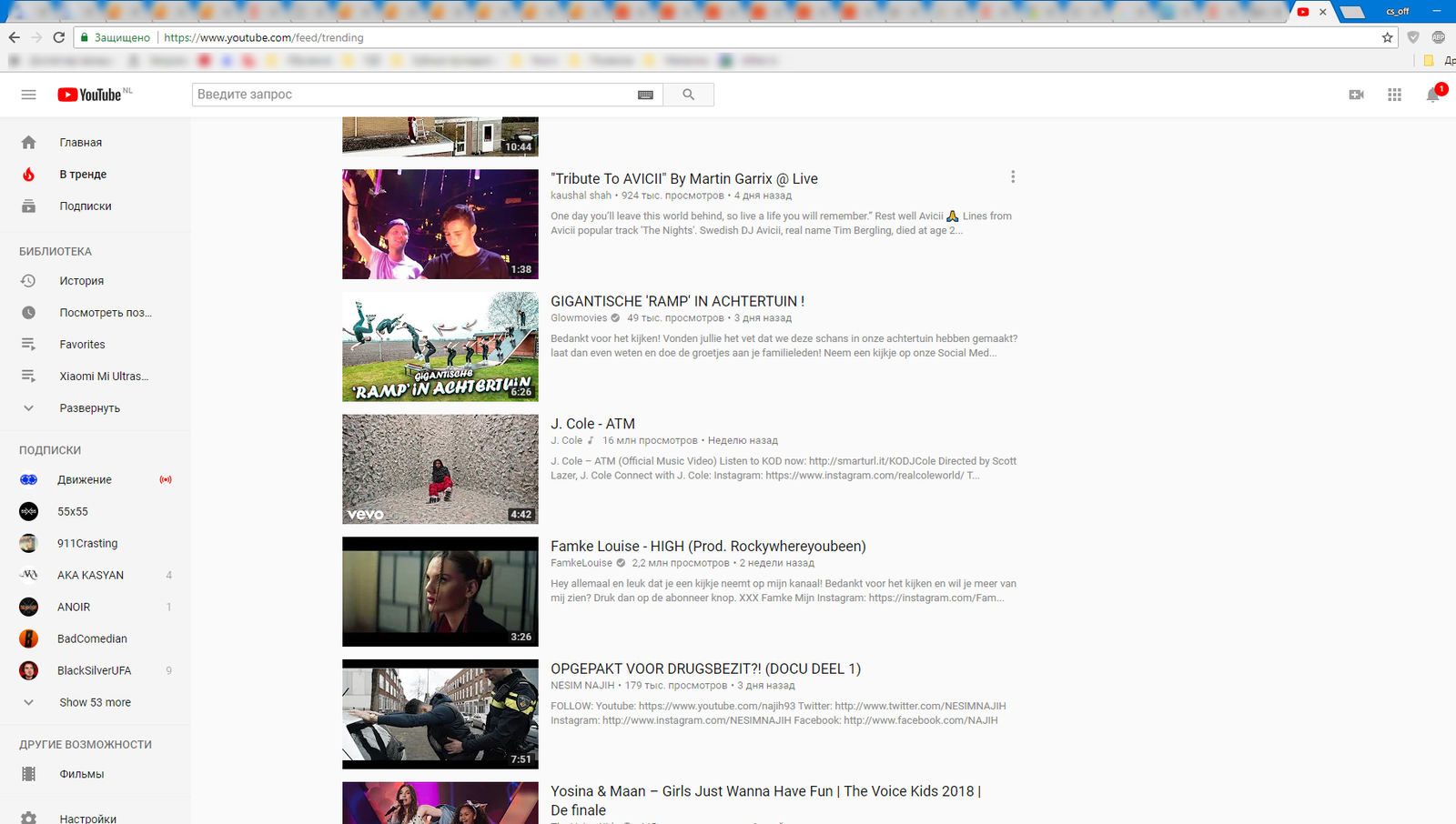The height and width of the screenshot is (824, 1456).
Task: Open the upload video camera icon
Action: point(1356,95)
